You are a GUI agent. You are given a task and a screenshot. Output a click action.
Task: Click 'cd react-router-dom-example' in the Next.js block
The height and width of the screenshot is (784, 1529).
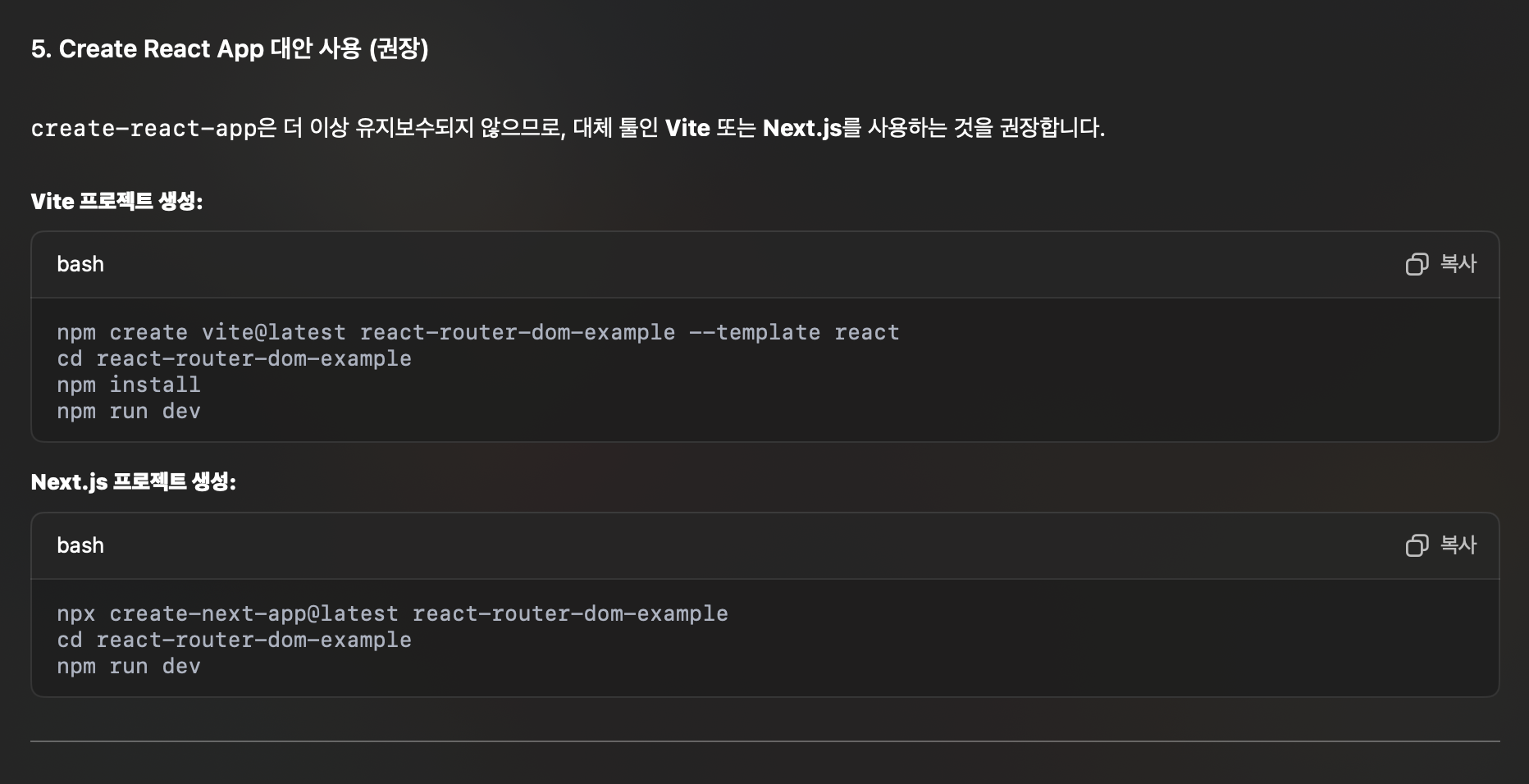pos(234,640)
